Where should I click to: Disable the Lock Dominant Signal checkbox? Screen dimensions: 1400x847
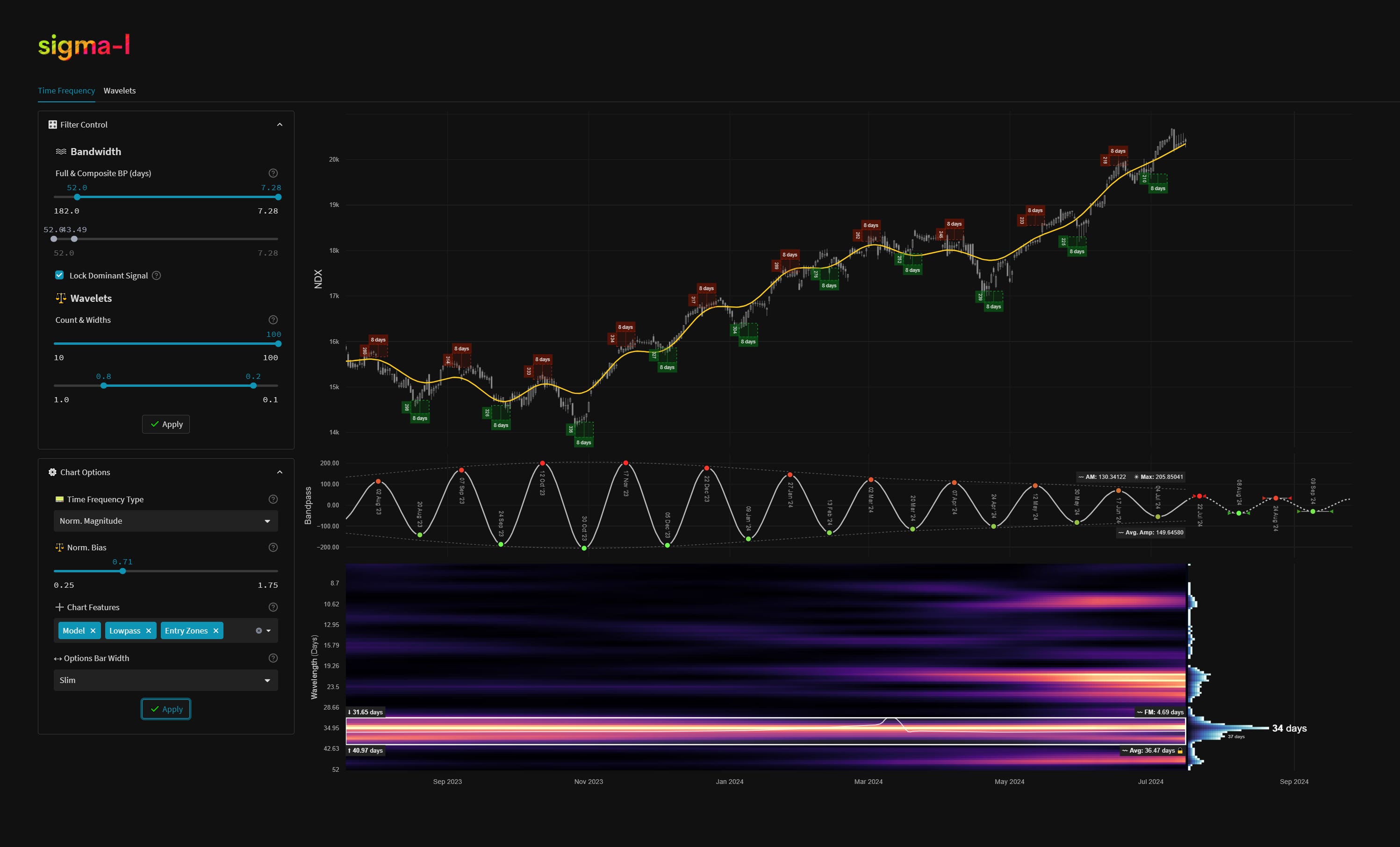(59, 275)
